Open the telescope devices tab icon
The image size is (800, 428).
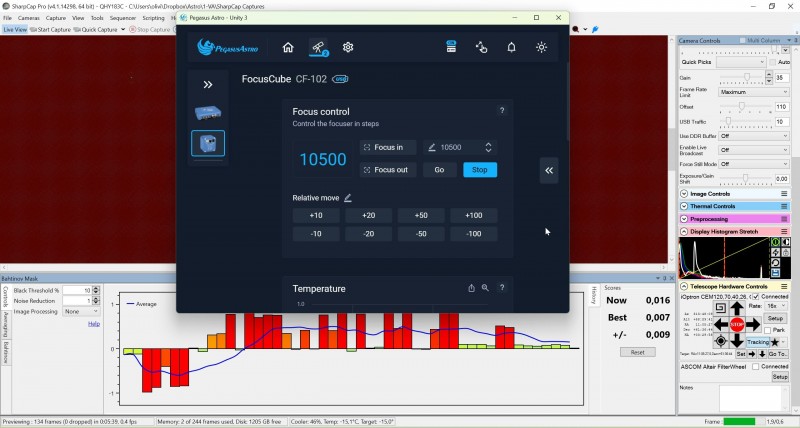(319, 48)
